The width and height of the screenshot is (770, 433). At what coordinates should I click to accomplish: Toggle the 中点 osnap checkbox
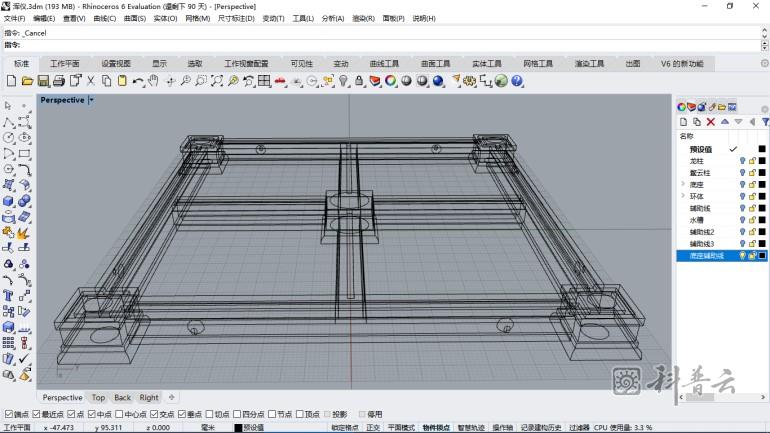[x=92, y=414]
